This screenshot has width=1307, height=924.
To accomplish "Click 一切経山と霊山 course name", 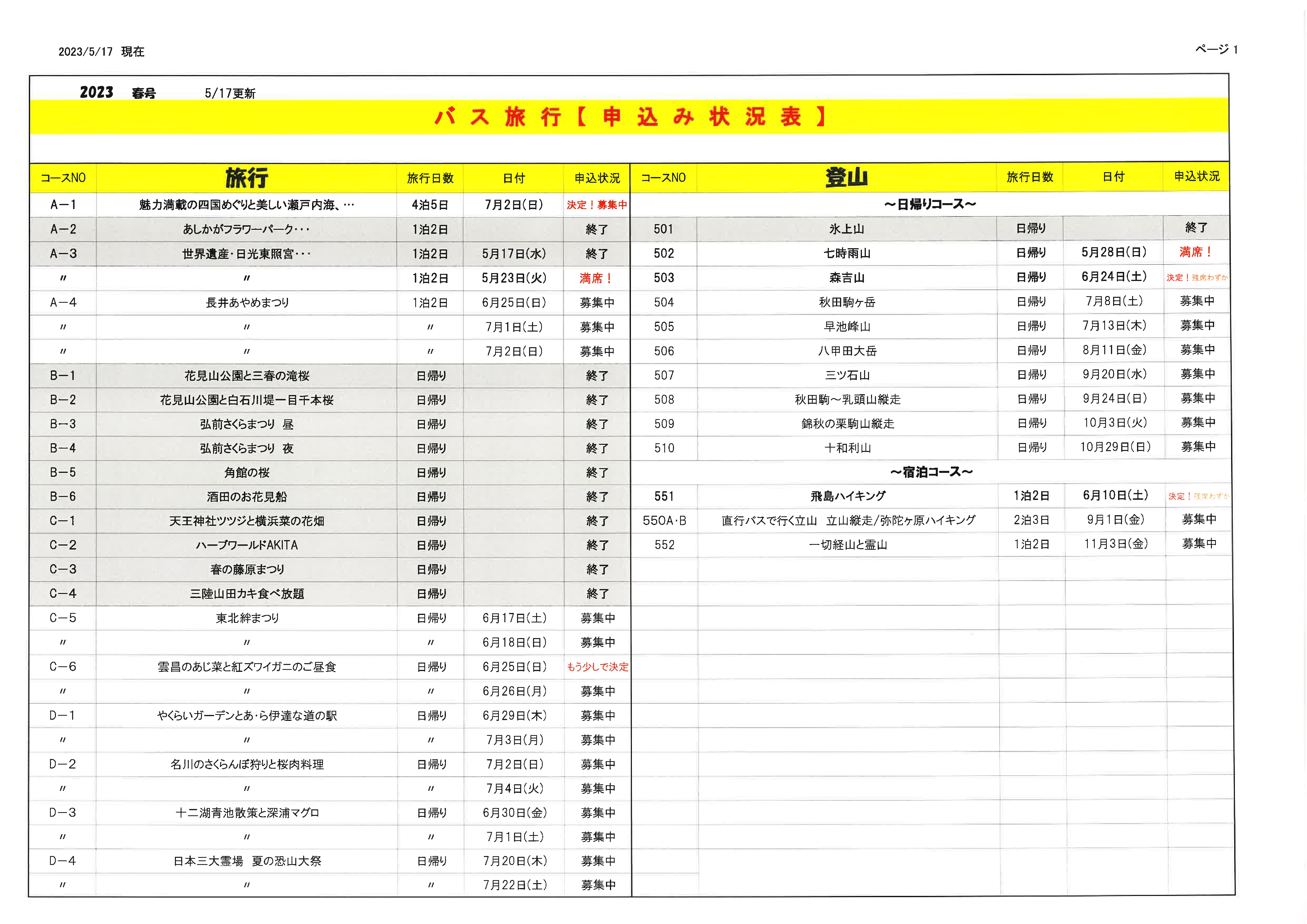I will point(848,545).
